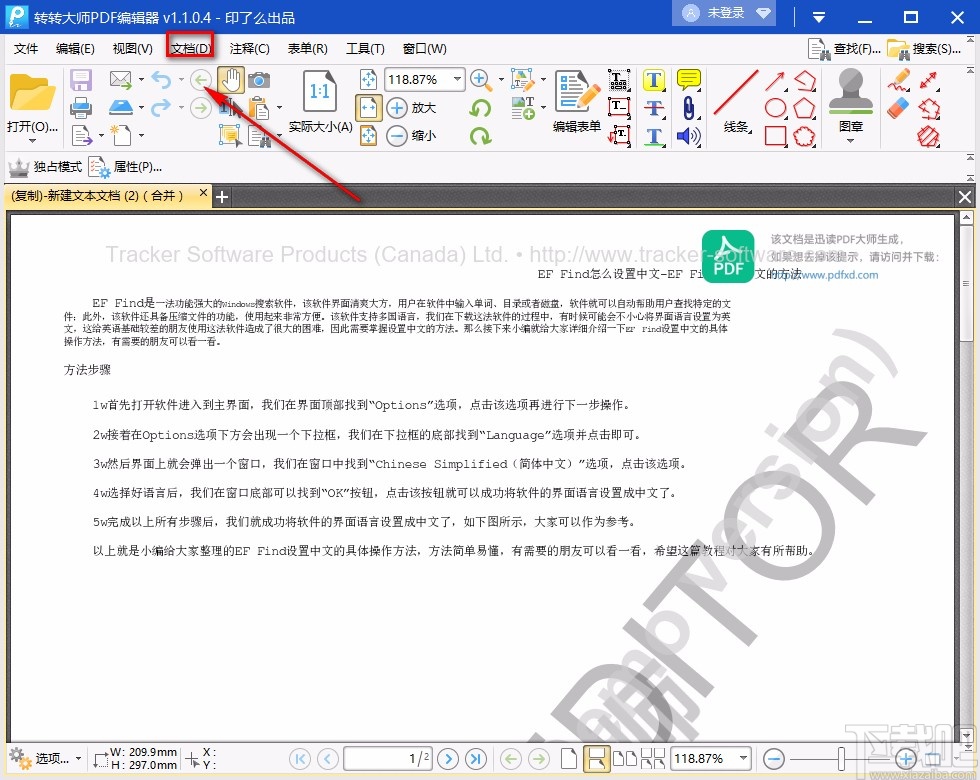This screenshot has width=980, height=780.
Task: Click the Edit Form (编辑表单) button
Action: (577, 101)
